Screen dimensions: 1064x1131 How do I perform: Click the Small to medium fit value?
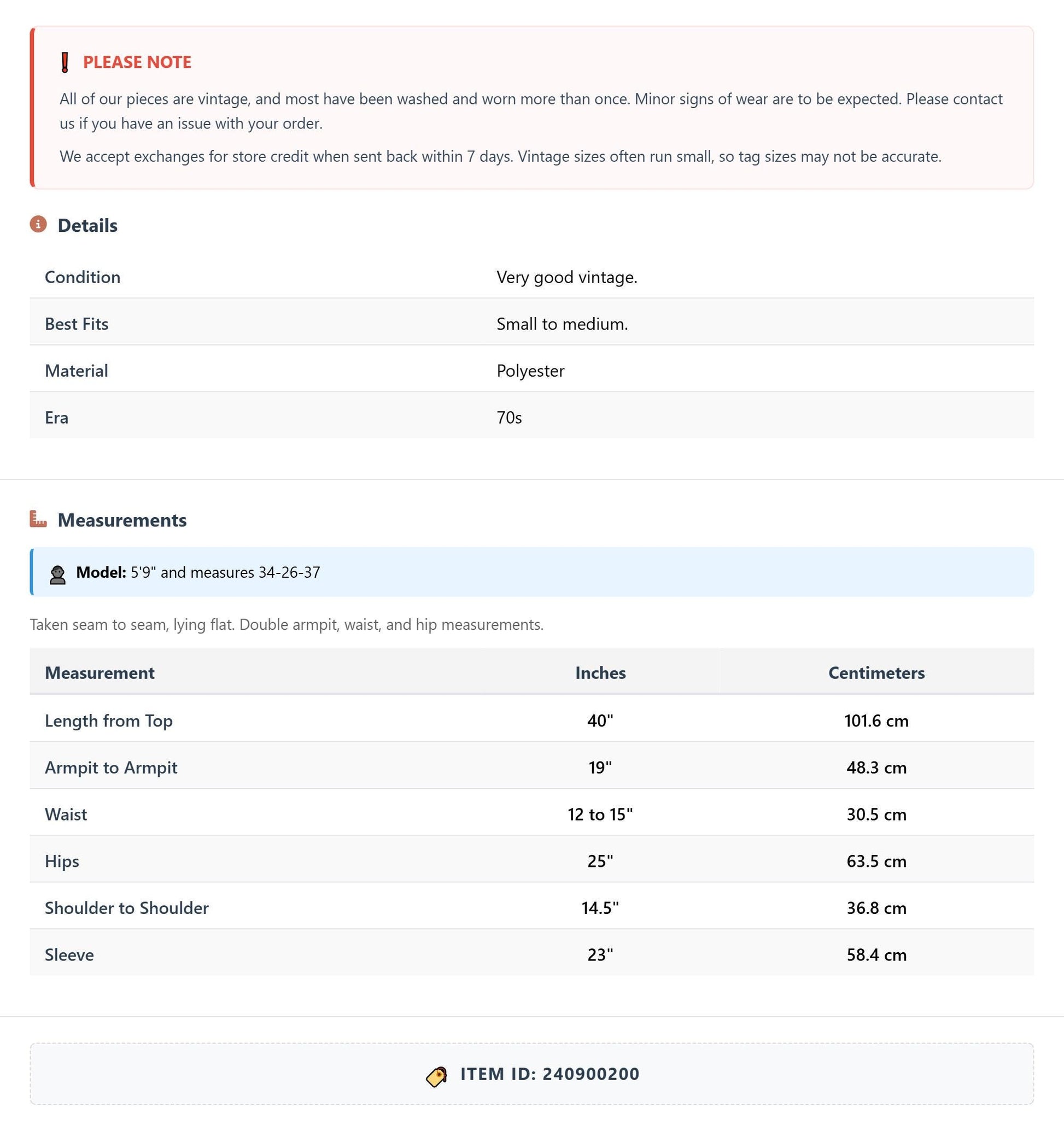click(562, 324)
